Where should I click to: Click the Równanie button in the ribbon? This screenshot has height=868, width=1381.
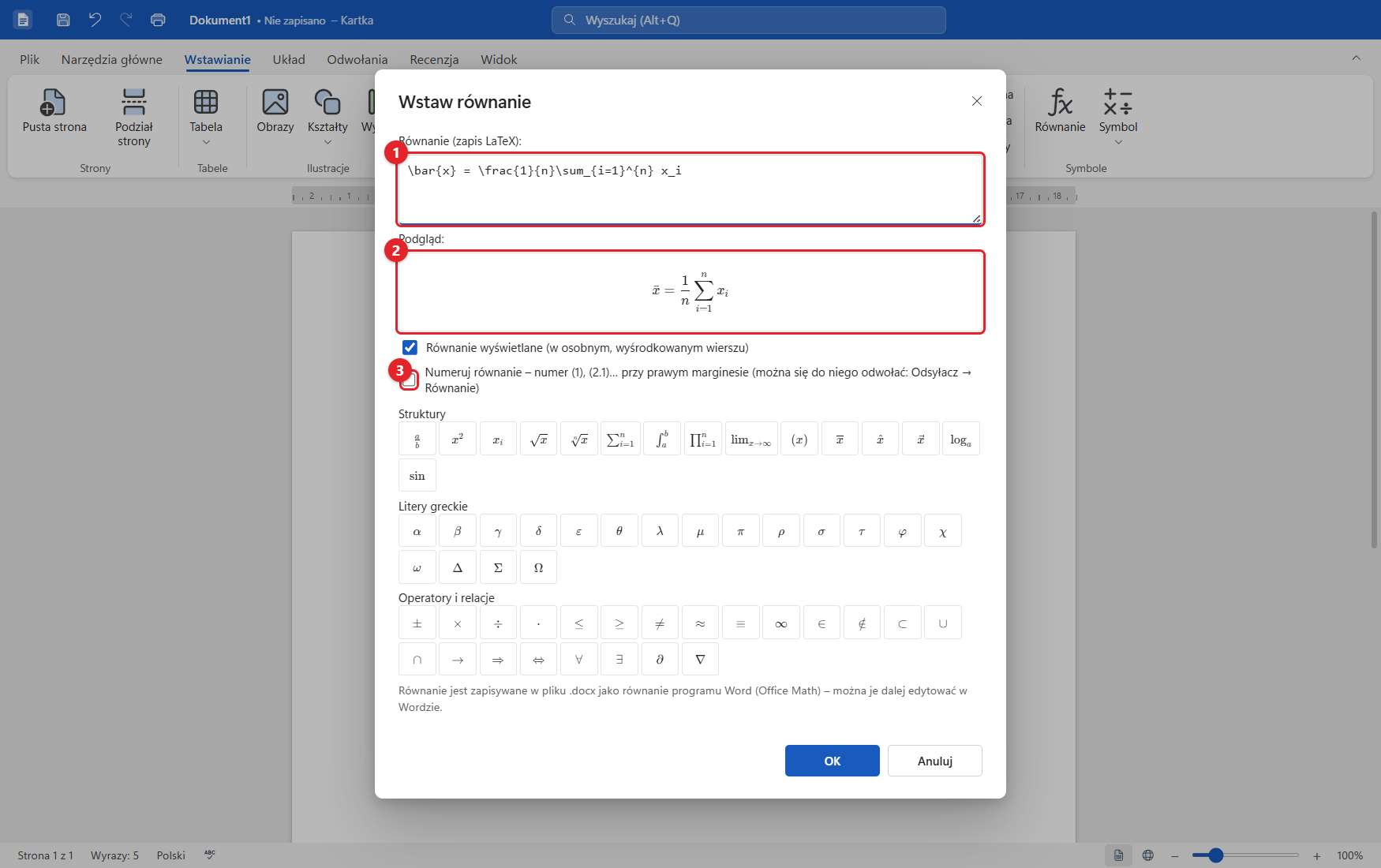pyautogui.click(x=1060, y=110)
